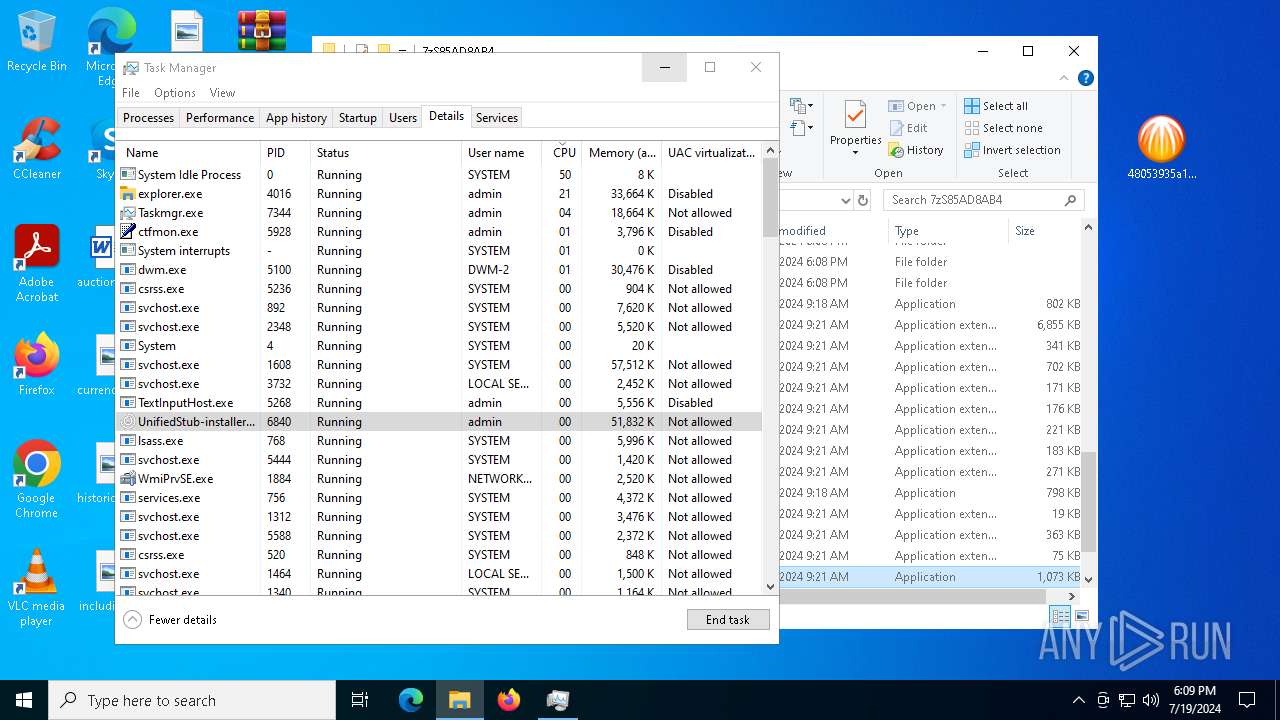Open the volume icon in system tray

pos(1151,700)
